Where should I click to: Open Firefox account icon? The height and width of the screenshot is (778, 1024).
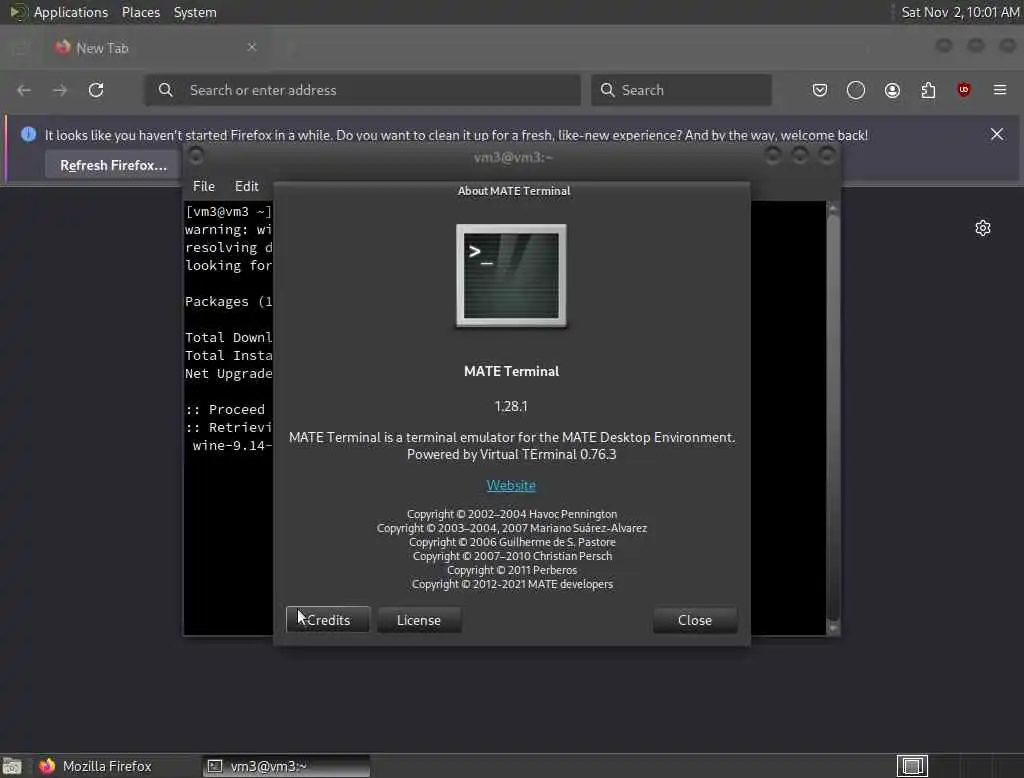[x=892, y=90]
